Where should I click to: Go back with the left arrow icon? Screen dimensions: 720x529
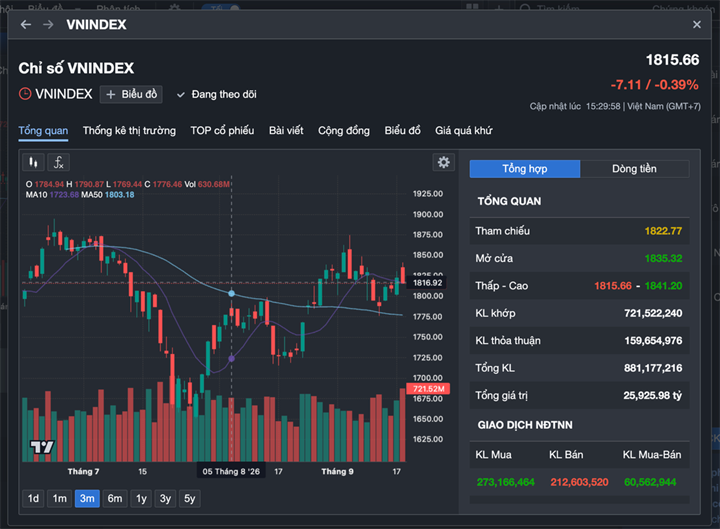(26, 24)
